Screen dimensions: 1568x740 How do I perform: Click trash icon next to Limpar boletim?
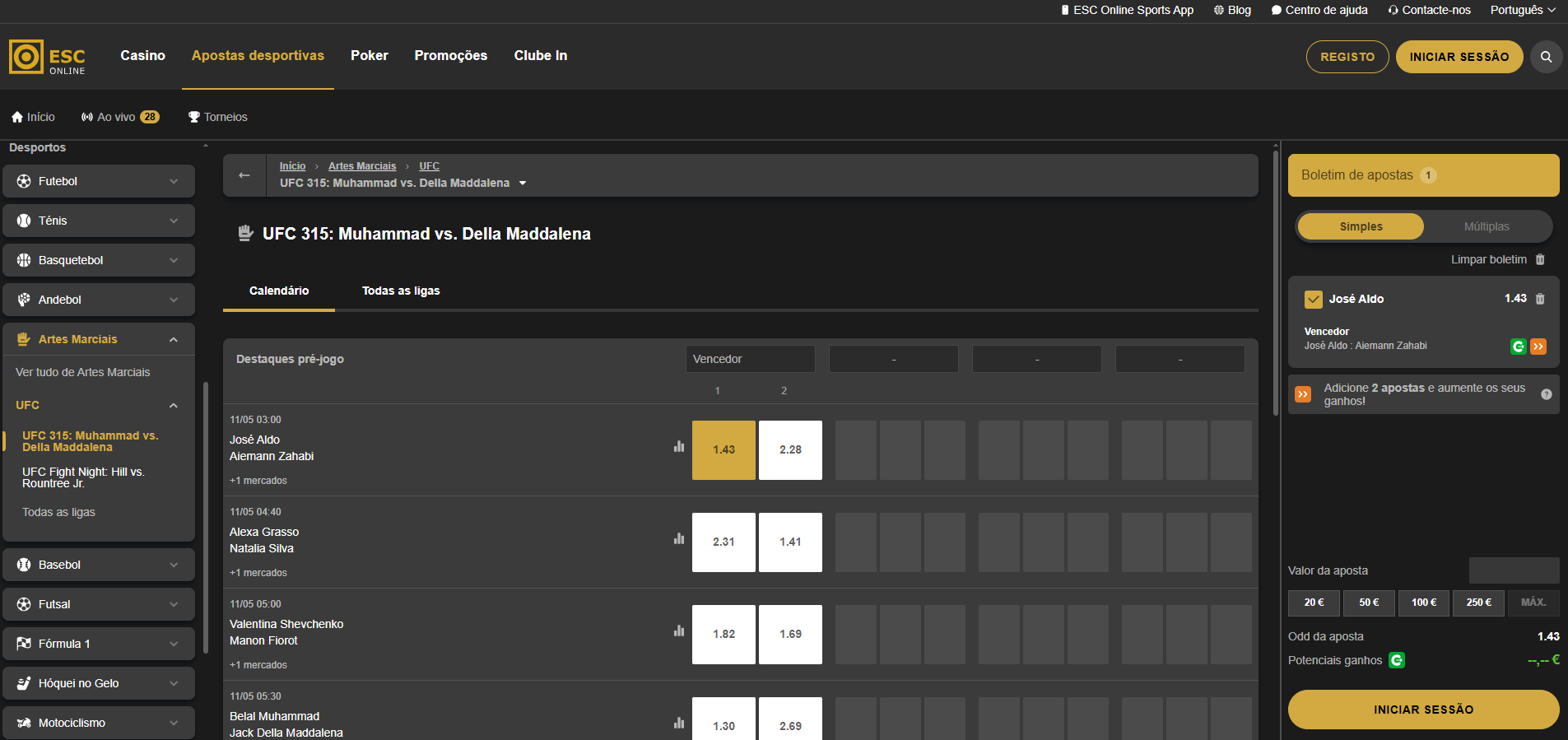click(1540, 259)
